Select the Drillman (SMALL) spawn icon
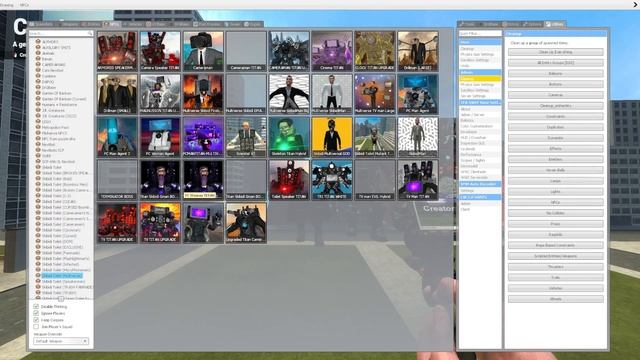 (x=117, y=94)
